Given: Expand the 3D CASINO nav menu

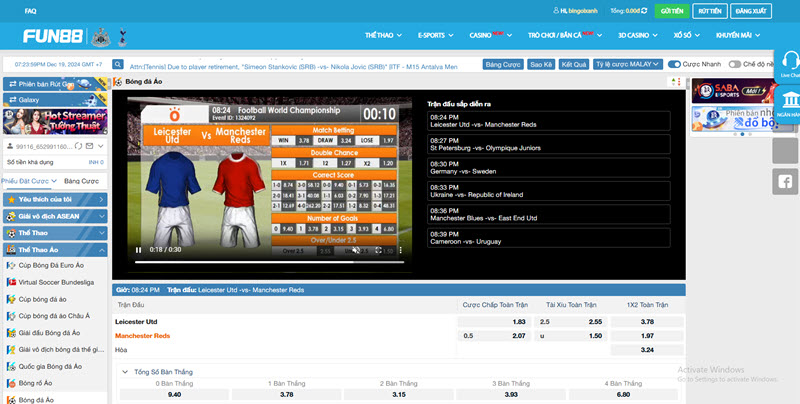Looking at the screenshot, I should [x=638, y=35].
